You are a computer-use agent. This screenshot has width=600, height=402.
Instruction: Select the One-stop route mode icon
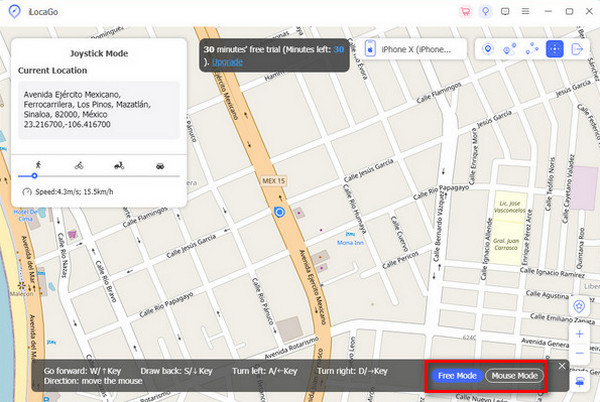[x=510, y=49]
